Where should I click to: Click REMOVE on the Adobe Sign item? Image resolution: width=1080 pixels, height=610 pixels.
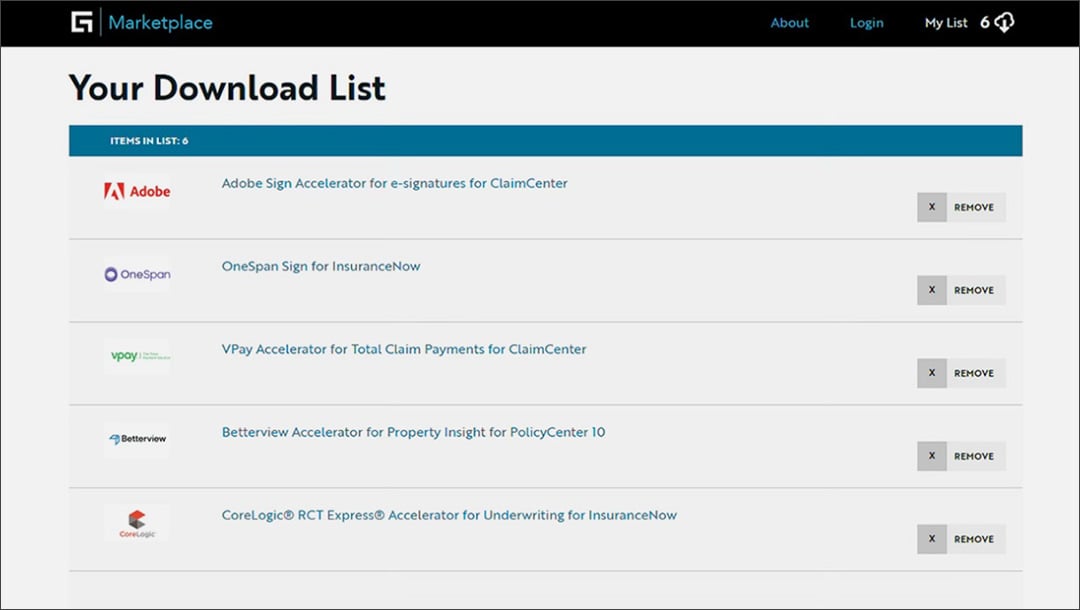point(973,207)
